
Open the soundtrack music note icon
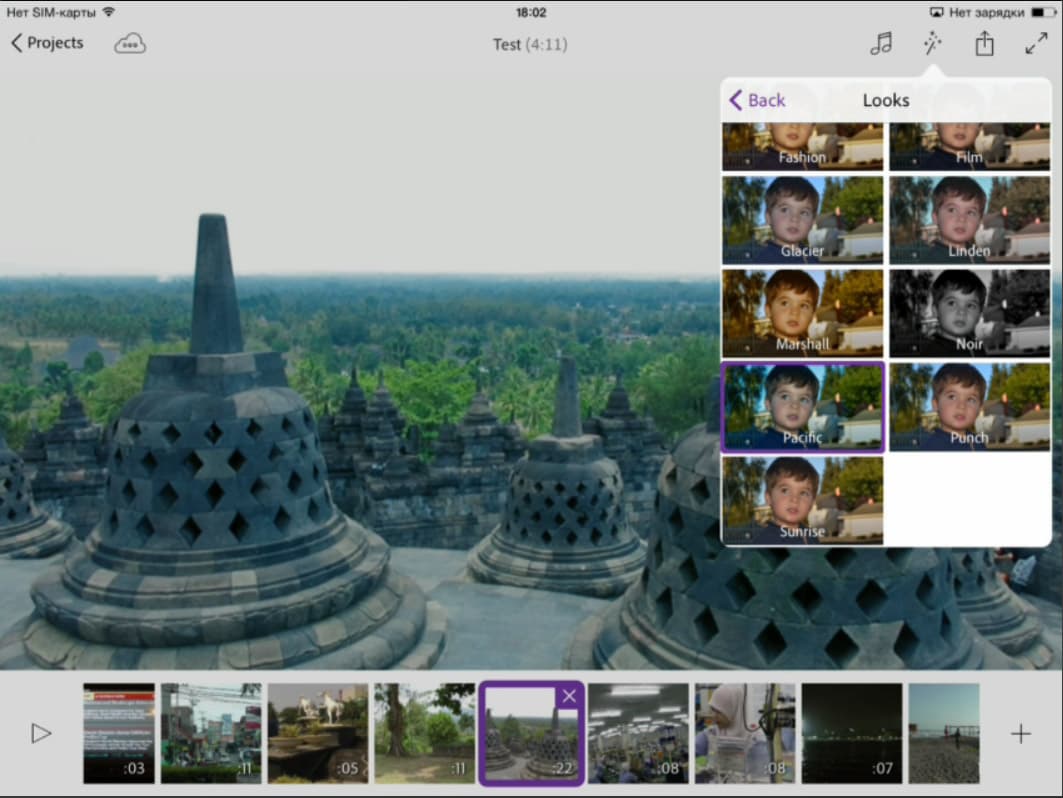tap(881, 43)
